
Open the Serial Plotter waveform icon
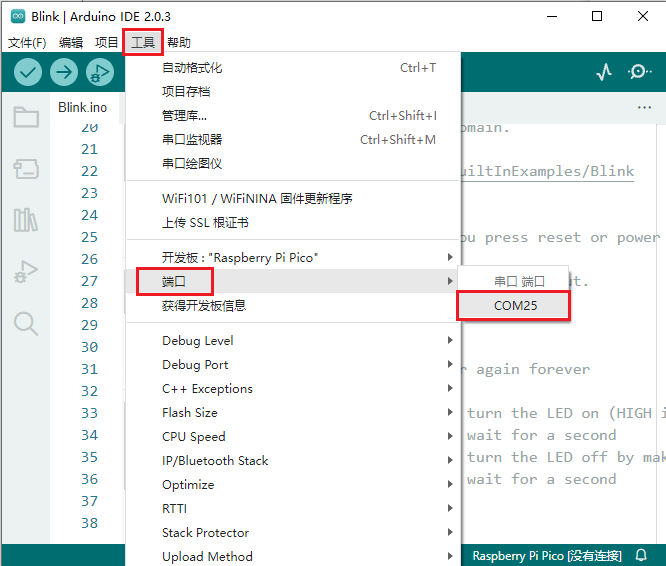click(x=604, y=72)
